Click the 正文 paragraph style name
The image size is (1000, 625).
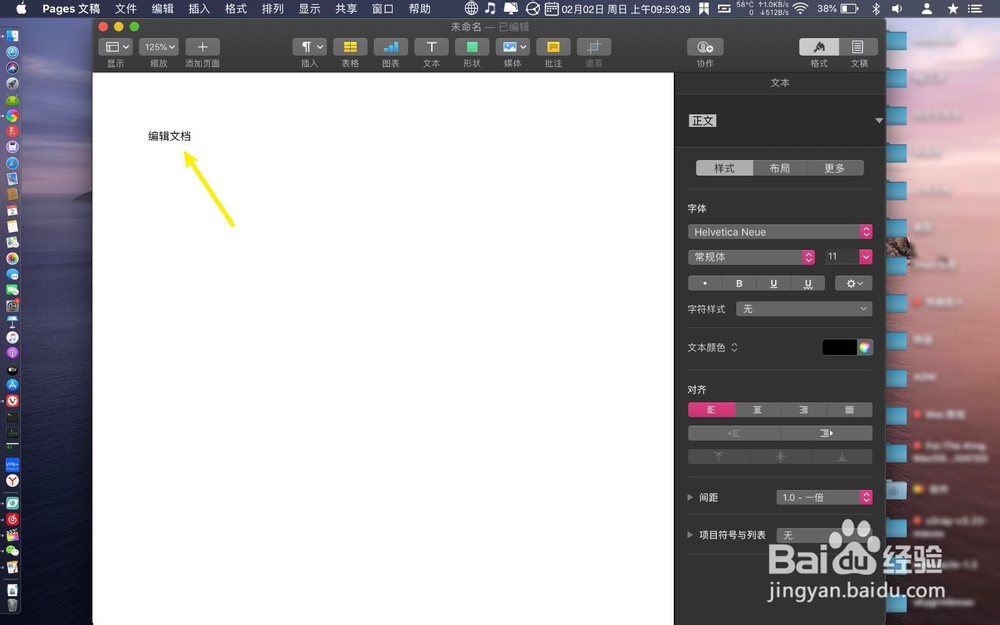703,121
